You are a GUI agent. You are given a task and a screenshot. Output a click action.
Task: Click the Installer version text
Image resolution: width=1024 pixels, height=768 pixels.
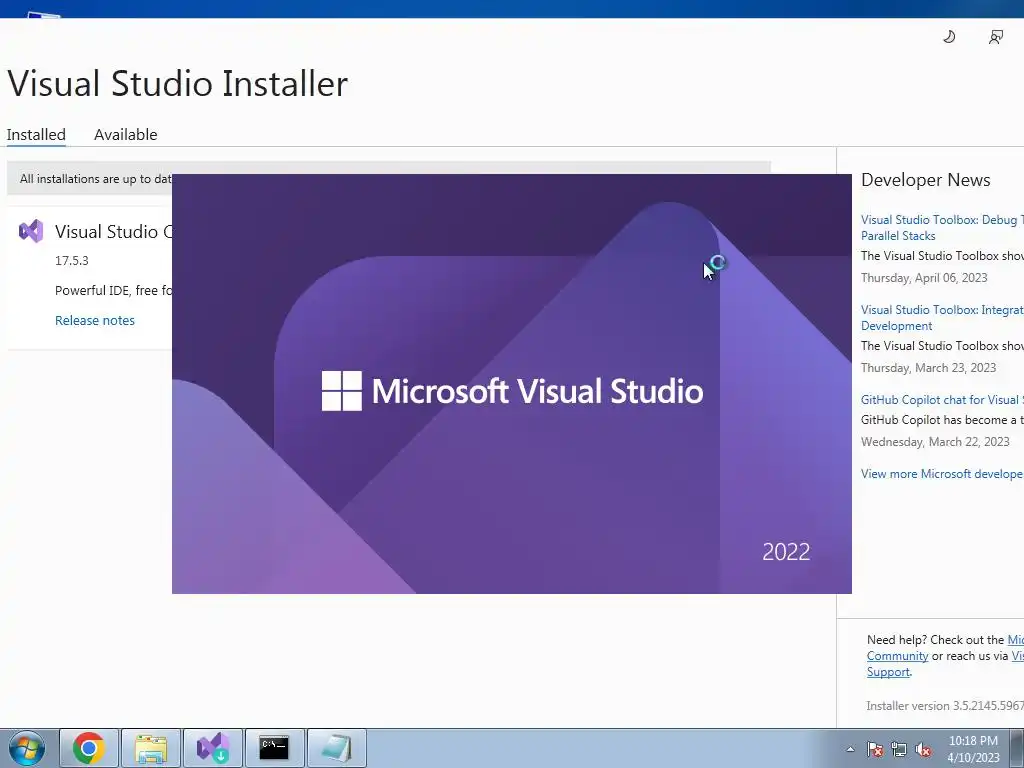(945, 705)
